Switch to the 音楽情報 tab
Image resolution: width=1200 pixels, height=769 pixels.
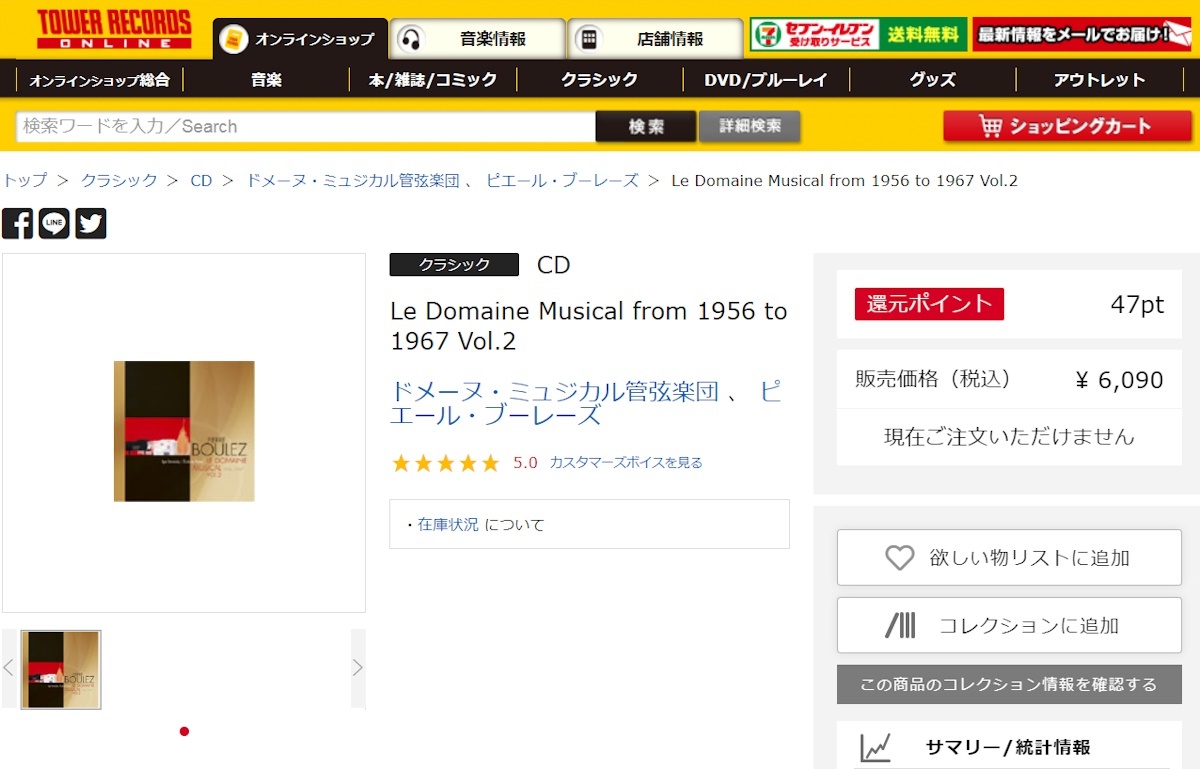tap(477, 39)
